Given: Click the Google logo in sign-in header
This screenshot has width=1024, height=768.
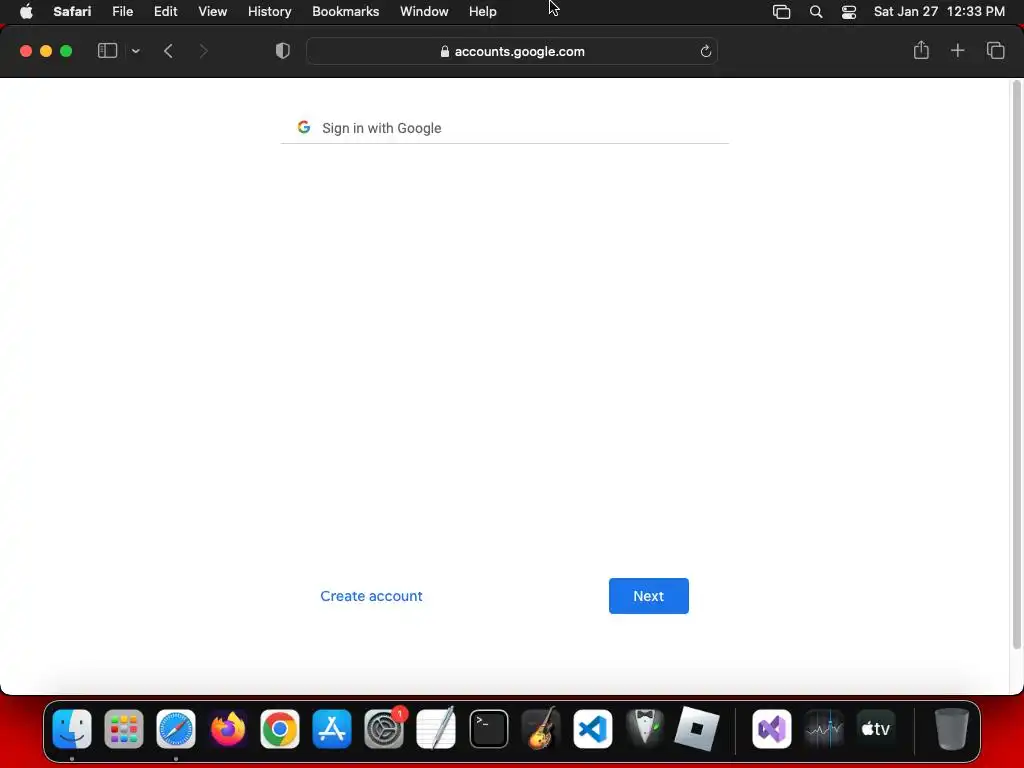Looking at the screenshot, I should coord(304,127).
